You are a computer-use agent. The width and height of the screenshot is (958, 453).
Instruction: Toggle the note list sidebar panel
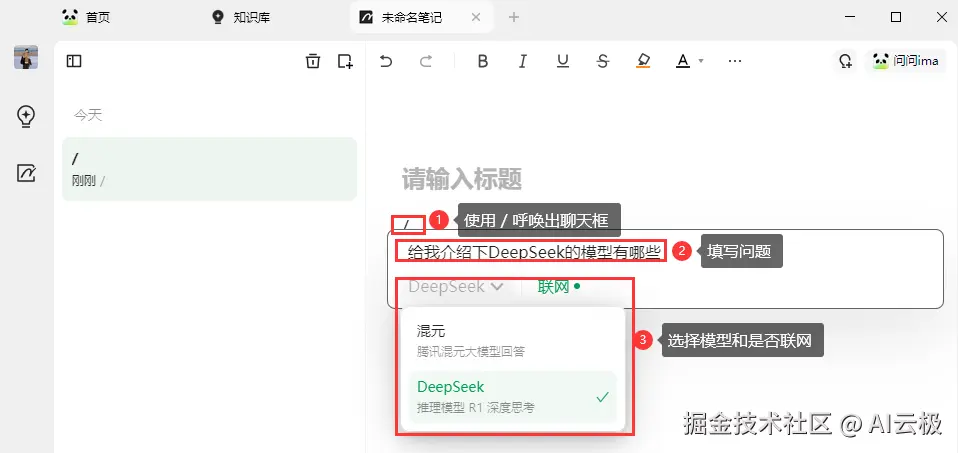coord(74,61)
